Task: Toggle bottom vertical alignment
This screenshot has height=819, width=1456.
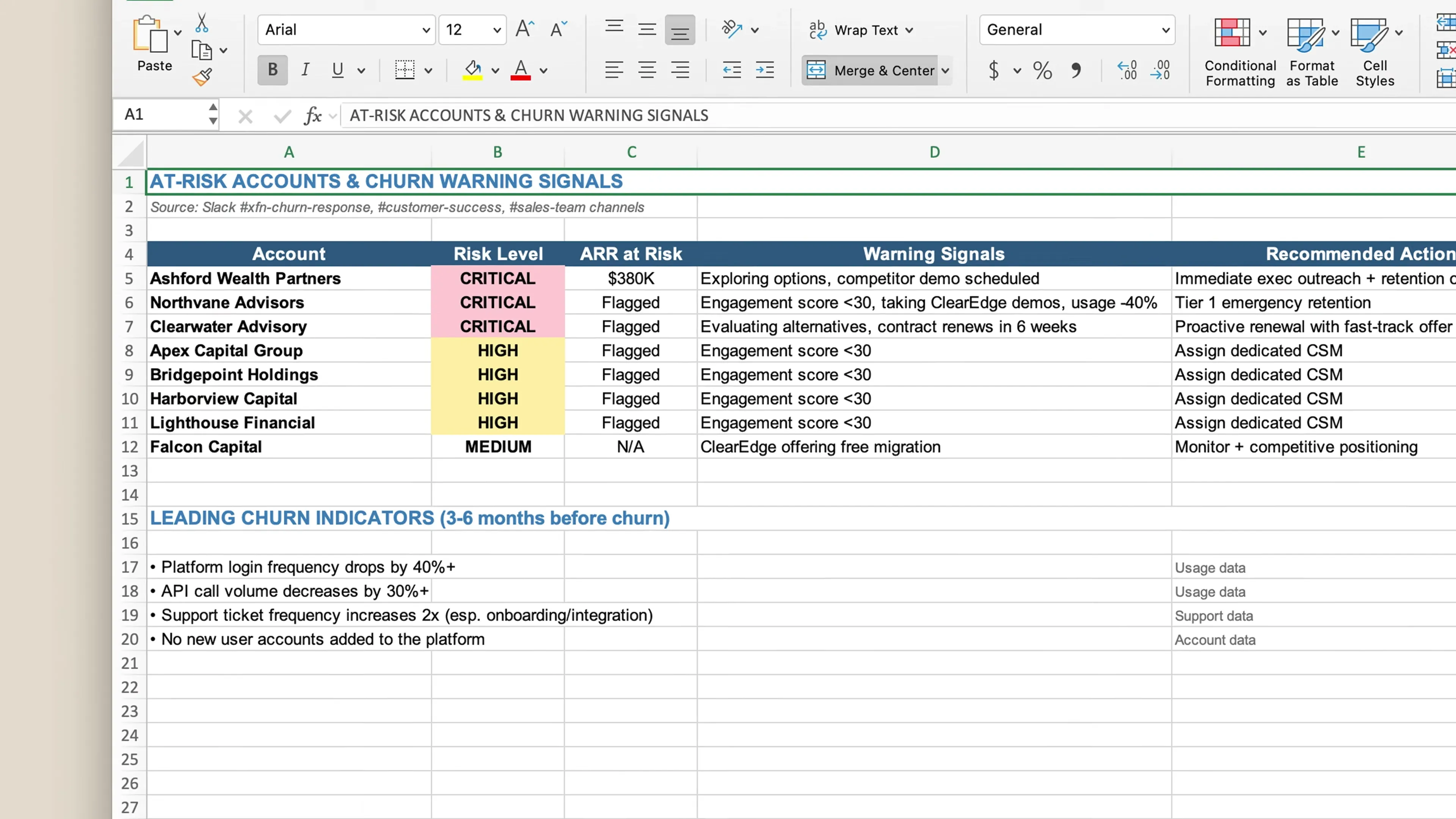Action: pyautogui.click(x=680, y=30)
